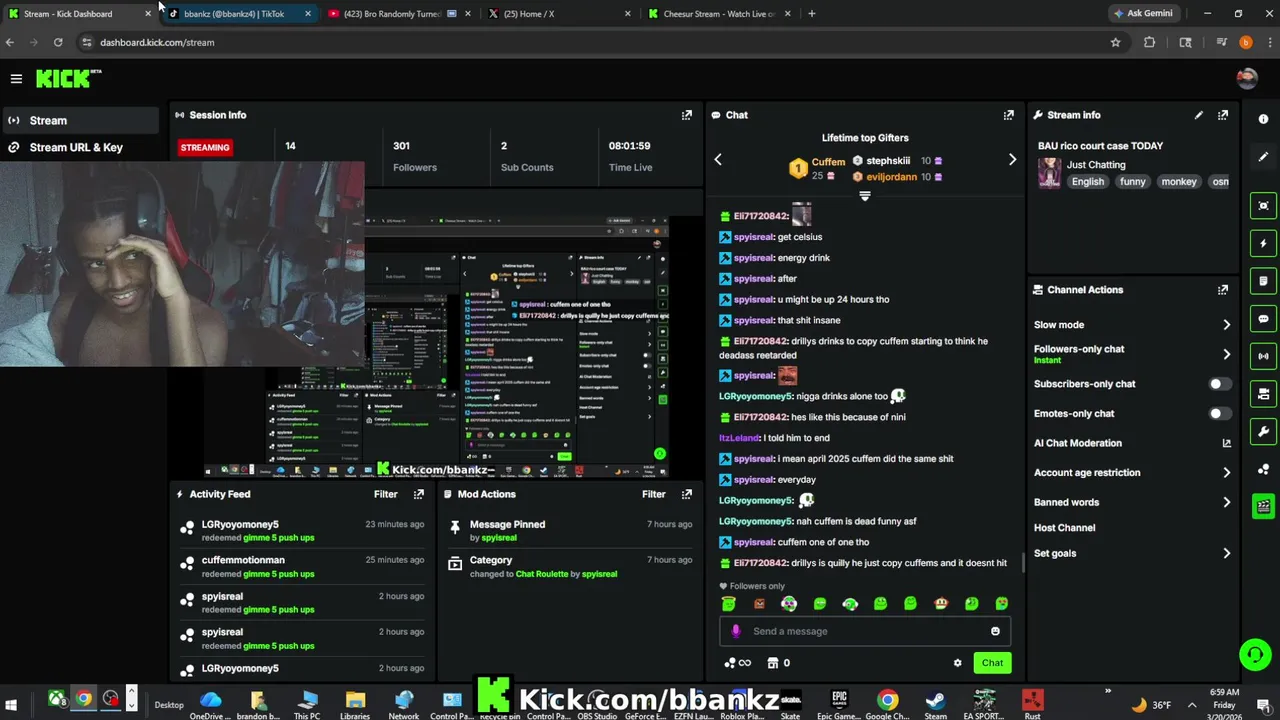Click the broadcast signal icon in right sidebar
This screenshot has width=1280, height=720.
click(x=1263, y=356)
